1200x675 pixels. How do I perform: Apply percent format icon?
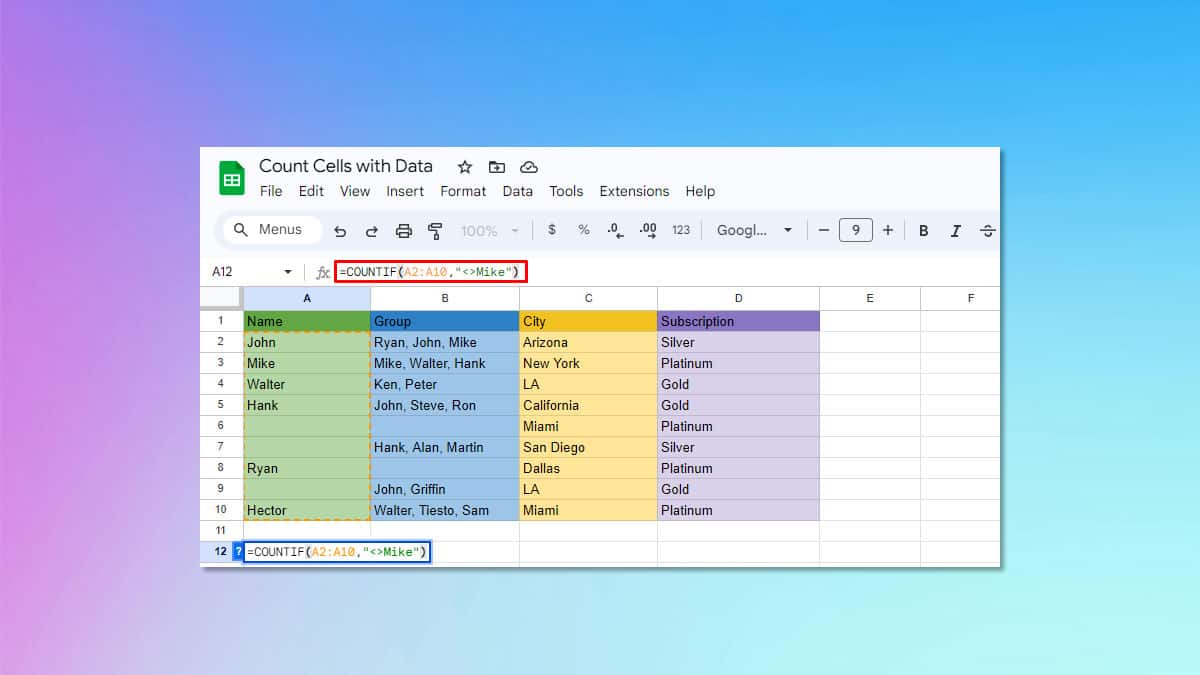[583, 230]
